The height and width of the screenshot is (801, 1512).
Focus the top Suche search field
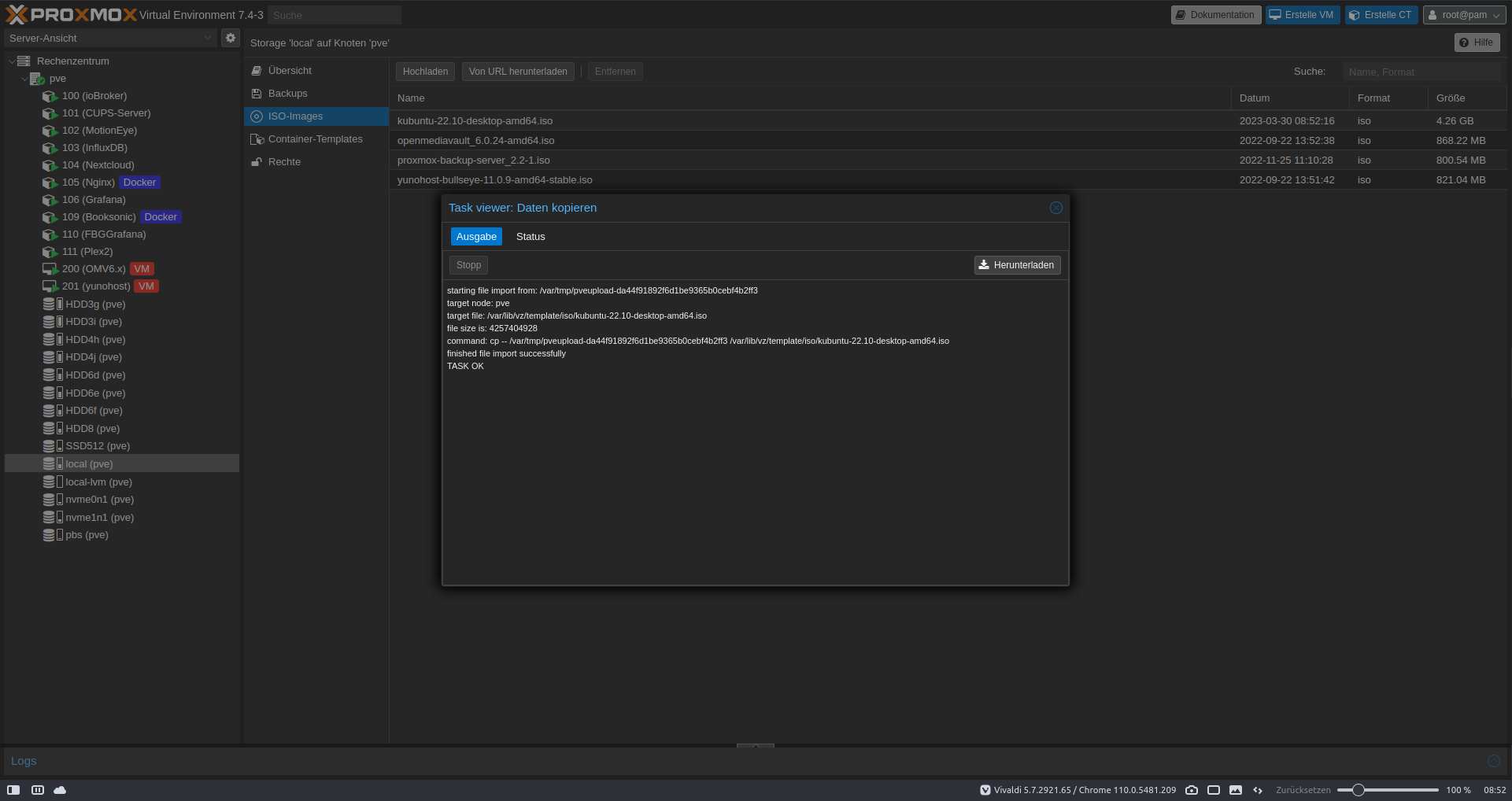click(x=335, y=15)
